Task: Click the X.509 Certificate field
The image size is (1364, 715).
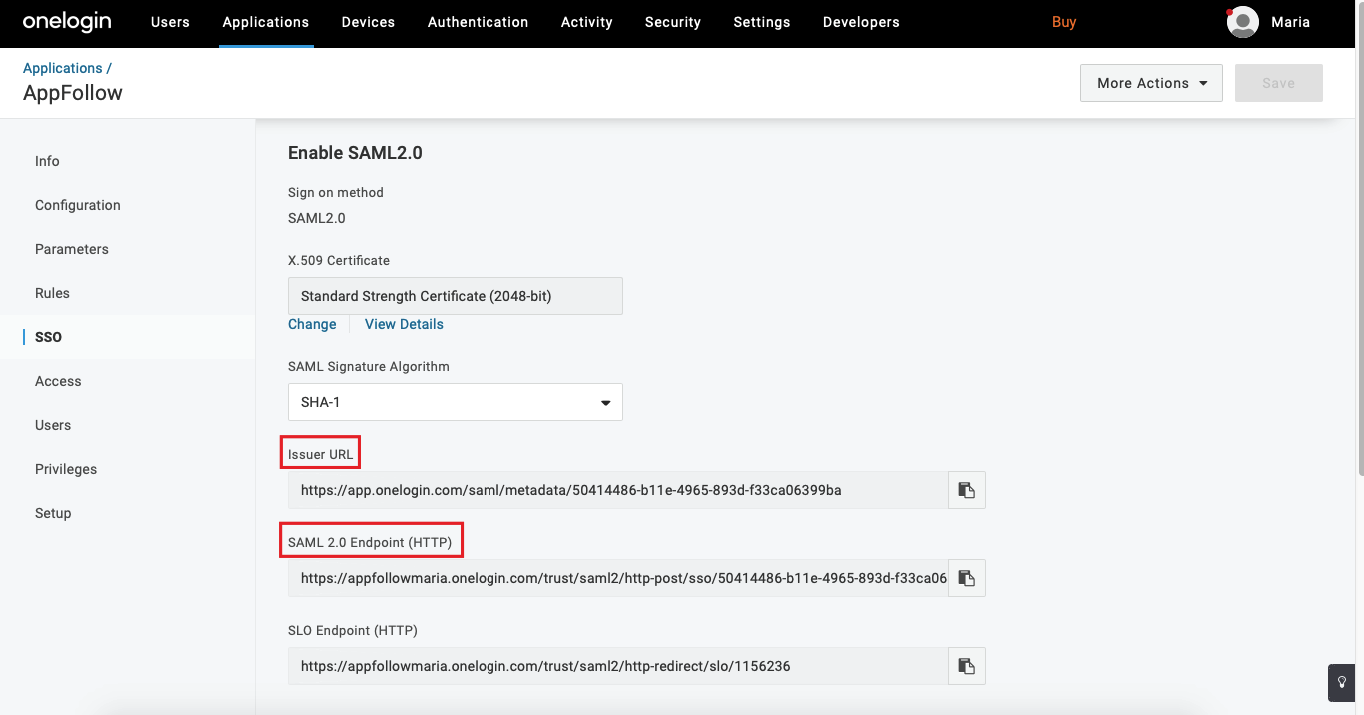Action: pyautogui.click(x=455, y=296)
